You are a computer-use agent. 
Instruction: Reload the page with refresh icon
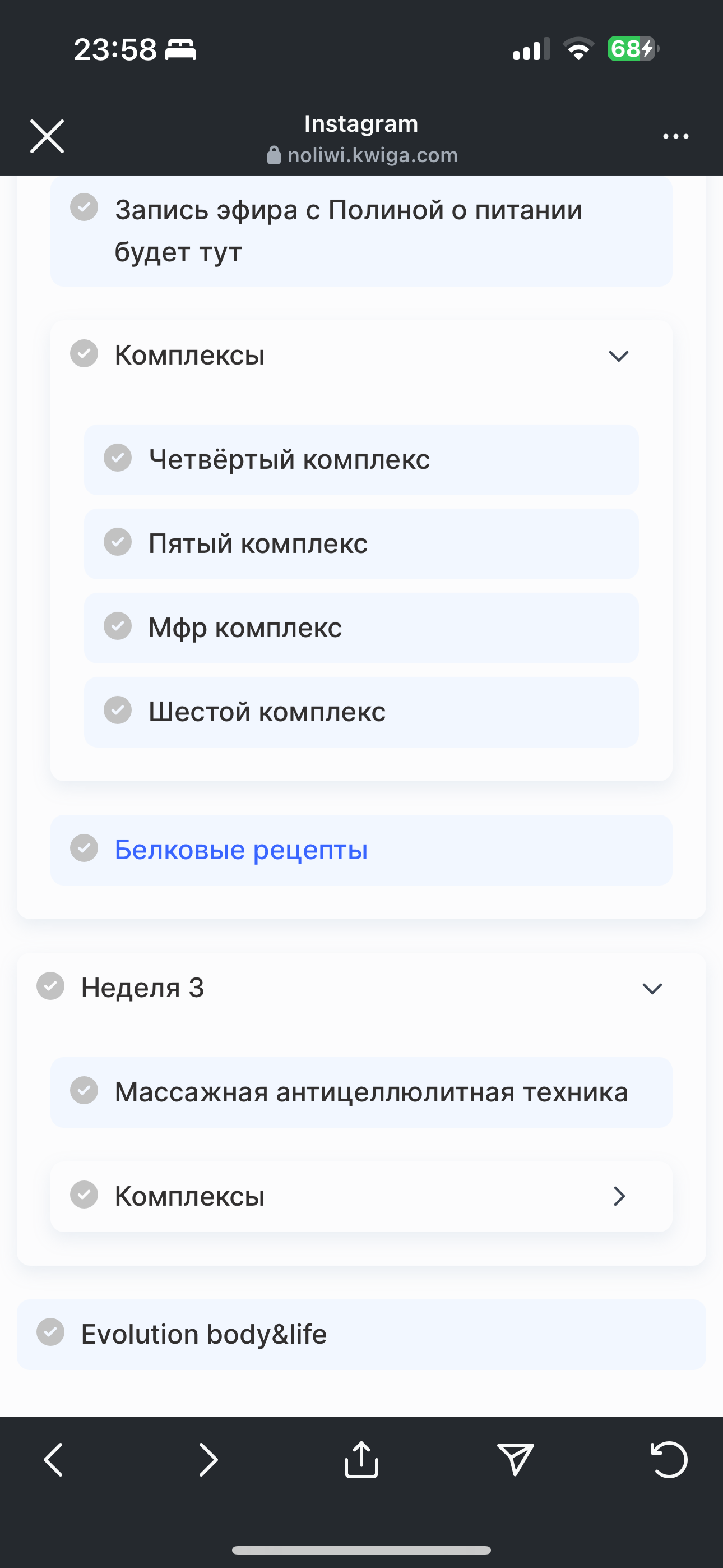pyautogui.click(x=669, y=1460)
